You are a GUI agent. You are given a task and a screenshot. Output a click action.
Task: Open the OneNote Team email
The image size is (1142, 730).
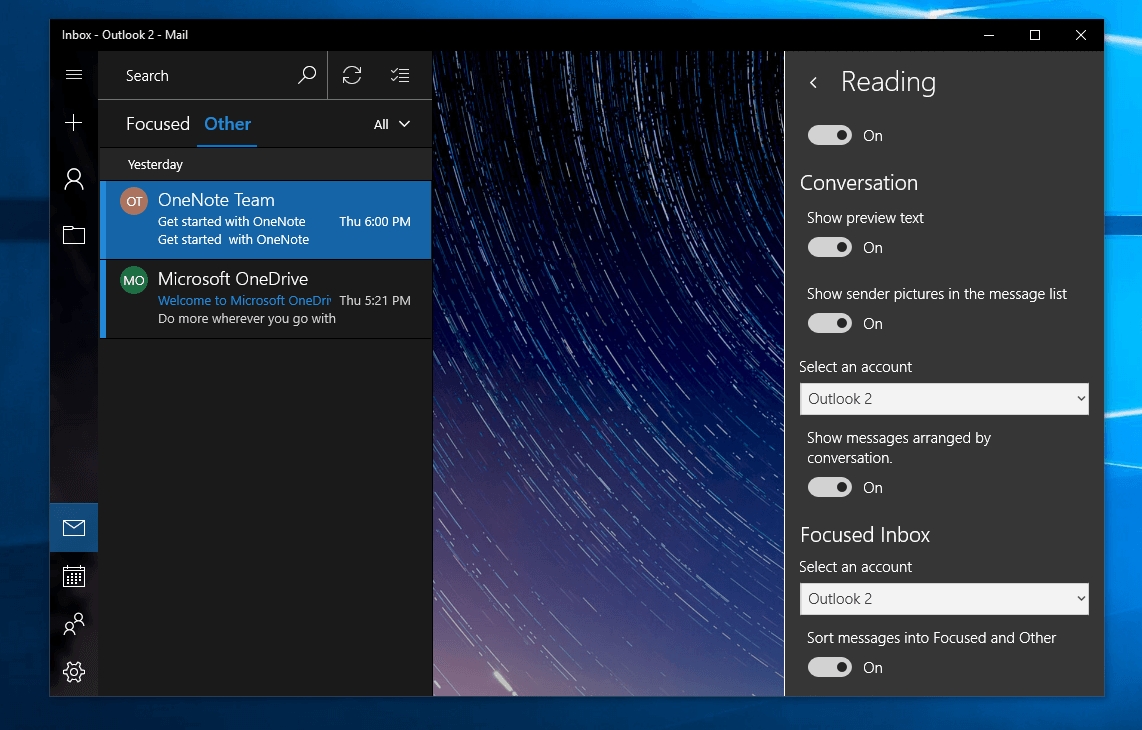click(267, 220)
